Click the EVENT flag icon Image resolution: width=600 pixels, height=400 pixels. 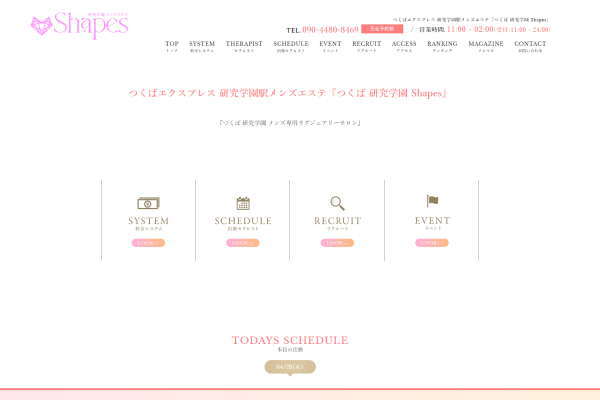coord(432,201)
